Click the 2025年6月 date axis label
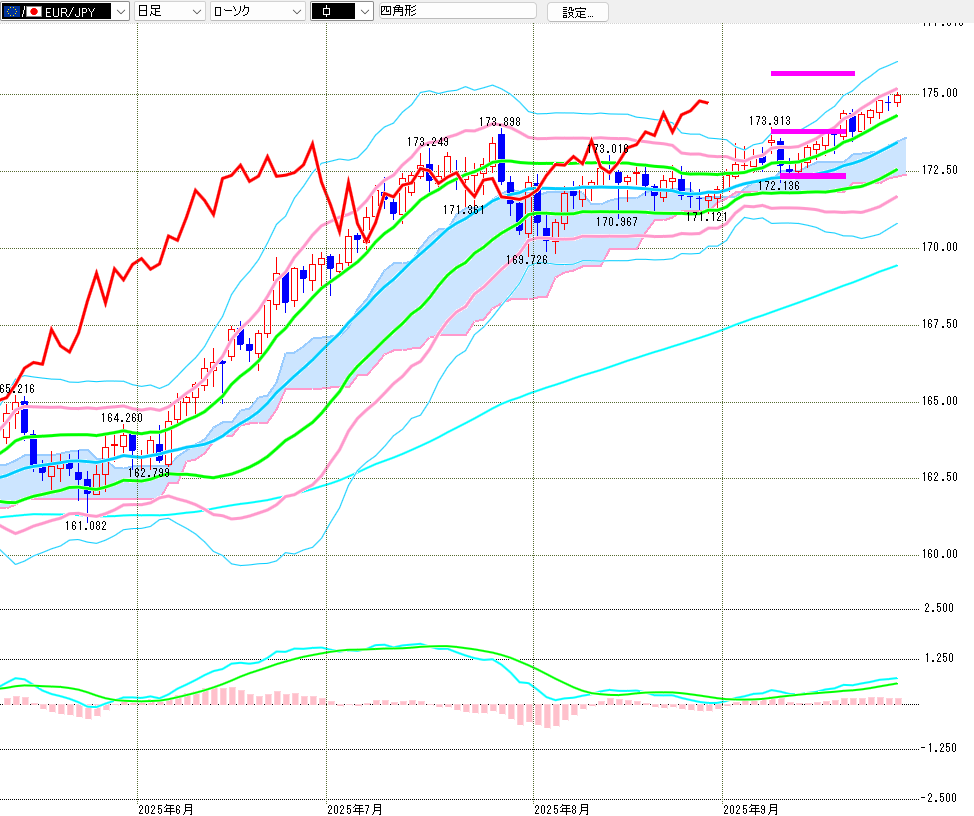The height and width of the screenshot is (816, 974). [165, 808]
